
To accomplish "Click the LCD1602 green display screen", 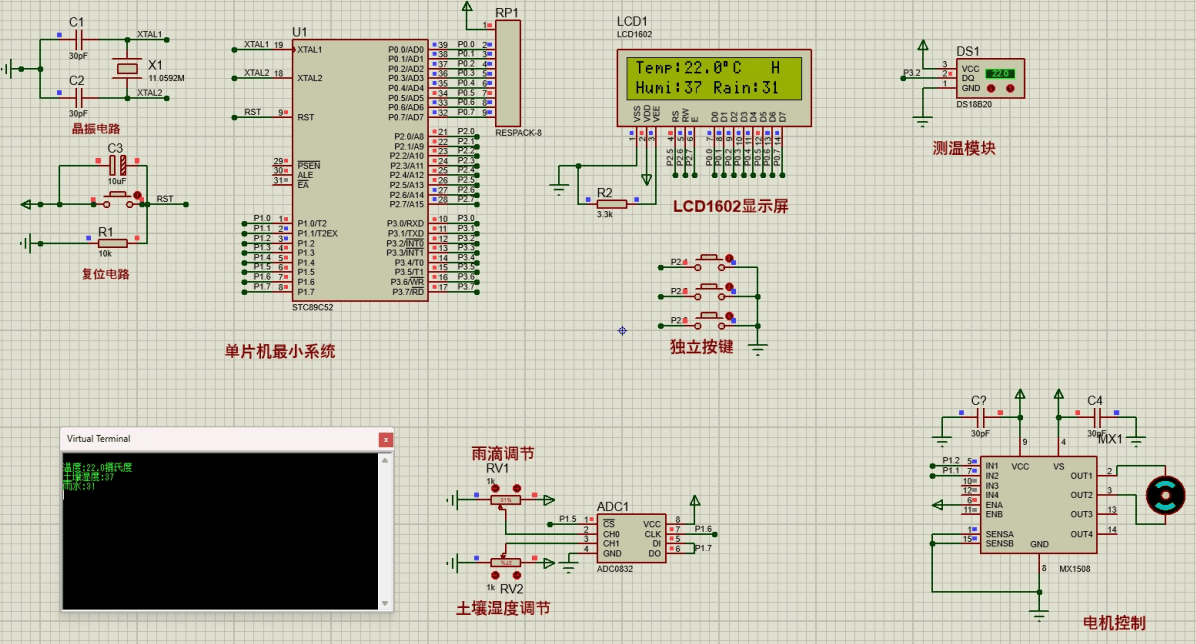I will [714, 78].
